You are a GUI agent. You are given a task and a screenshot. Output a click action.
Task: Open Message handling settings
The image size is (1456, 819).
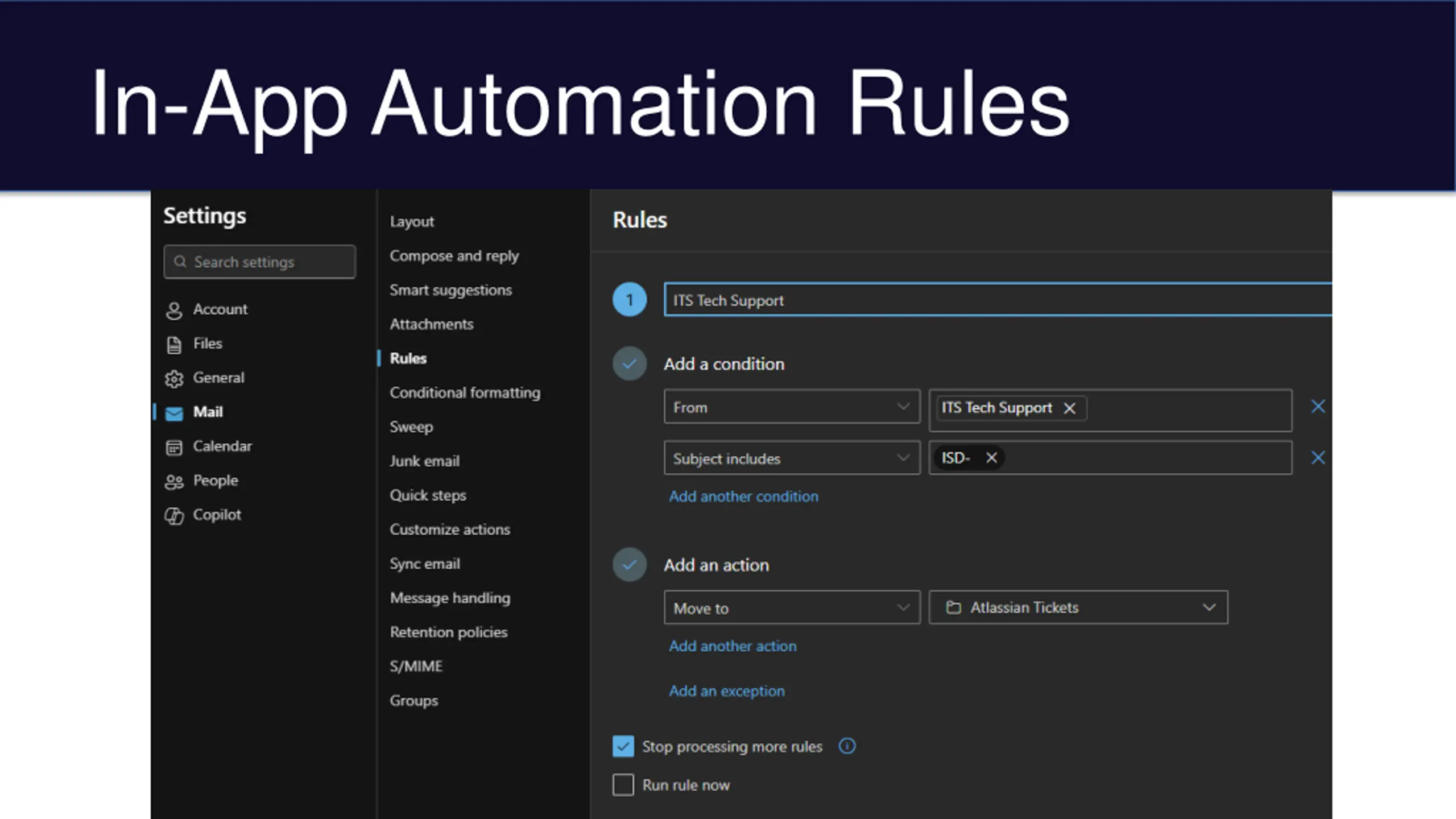[x=450, y=598]
